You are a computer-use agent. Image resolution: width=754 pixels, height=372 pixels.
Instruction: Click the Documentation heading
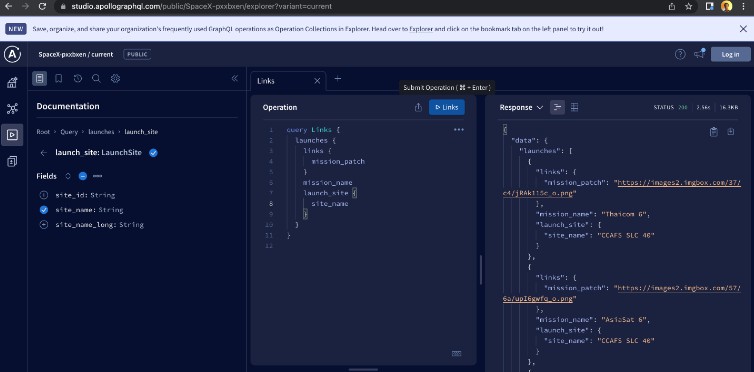coord(68,106)
